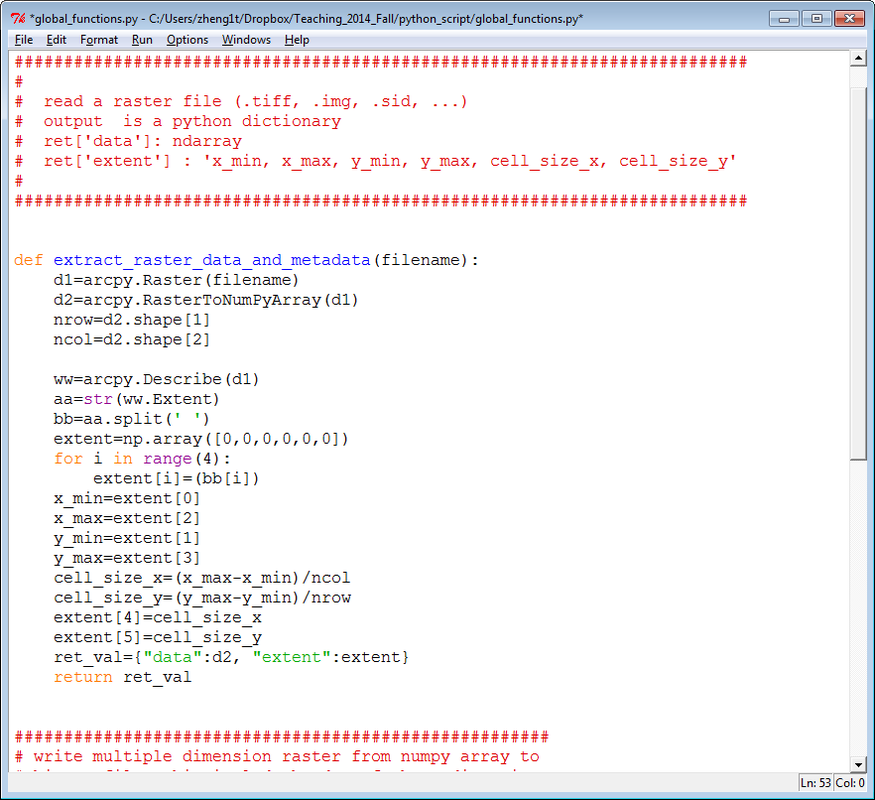Image resolution: width=875 pixels, height=800 pixels.
Task: Click the 'return ret_val' line
Action: [x=122, y=677]
